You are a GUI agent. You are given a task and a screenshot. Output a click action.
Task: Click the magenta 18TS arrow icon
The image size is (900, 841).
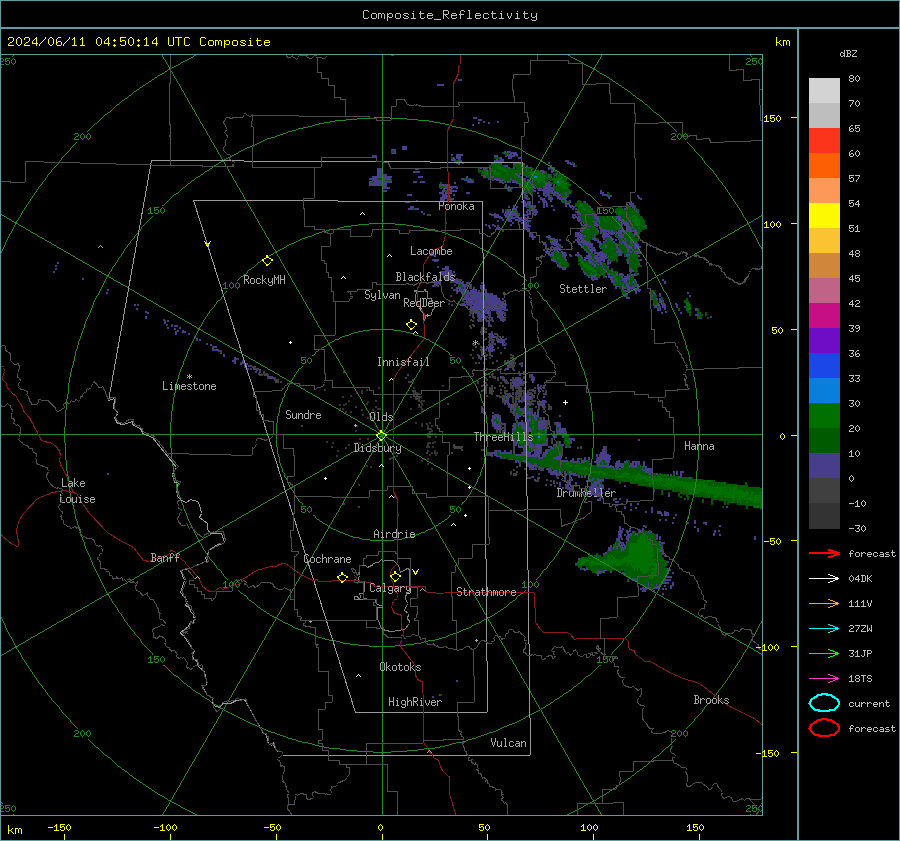pos(824,679)
